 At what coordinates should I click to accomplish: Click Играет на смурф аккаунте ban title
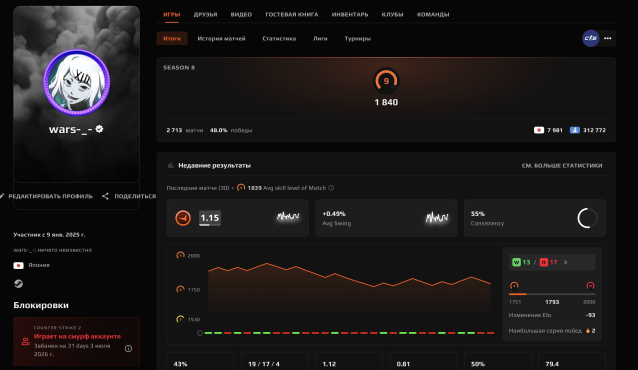77,336
